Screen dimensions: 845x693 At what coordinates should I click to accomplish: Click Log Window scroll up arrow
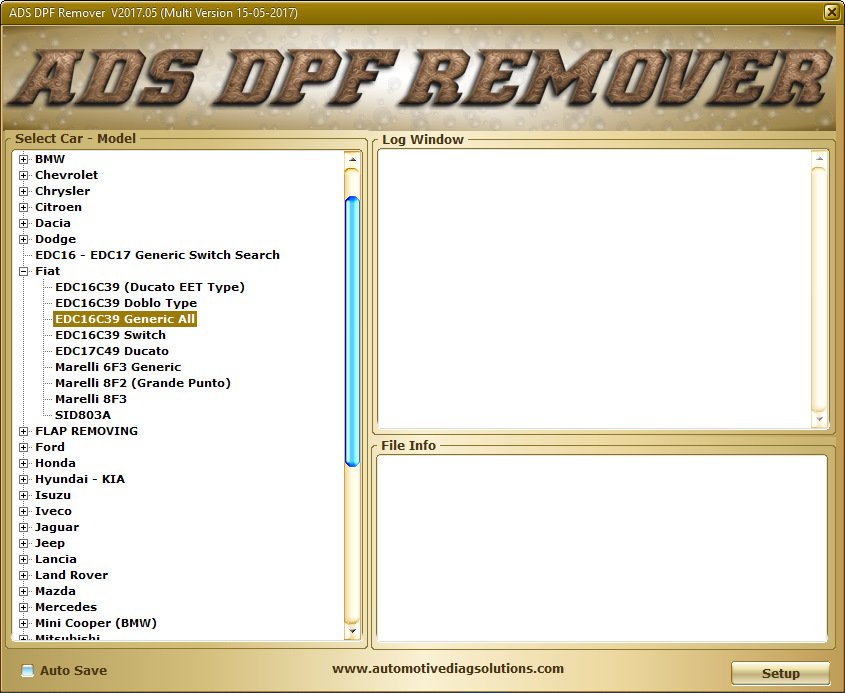tap(819, 159)
